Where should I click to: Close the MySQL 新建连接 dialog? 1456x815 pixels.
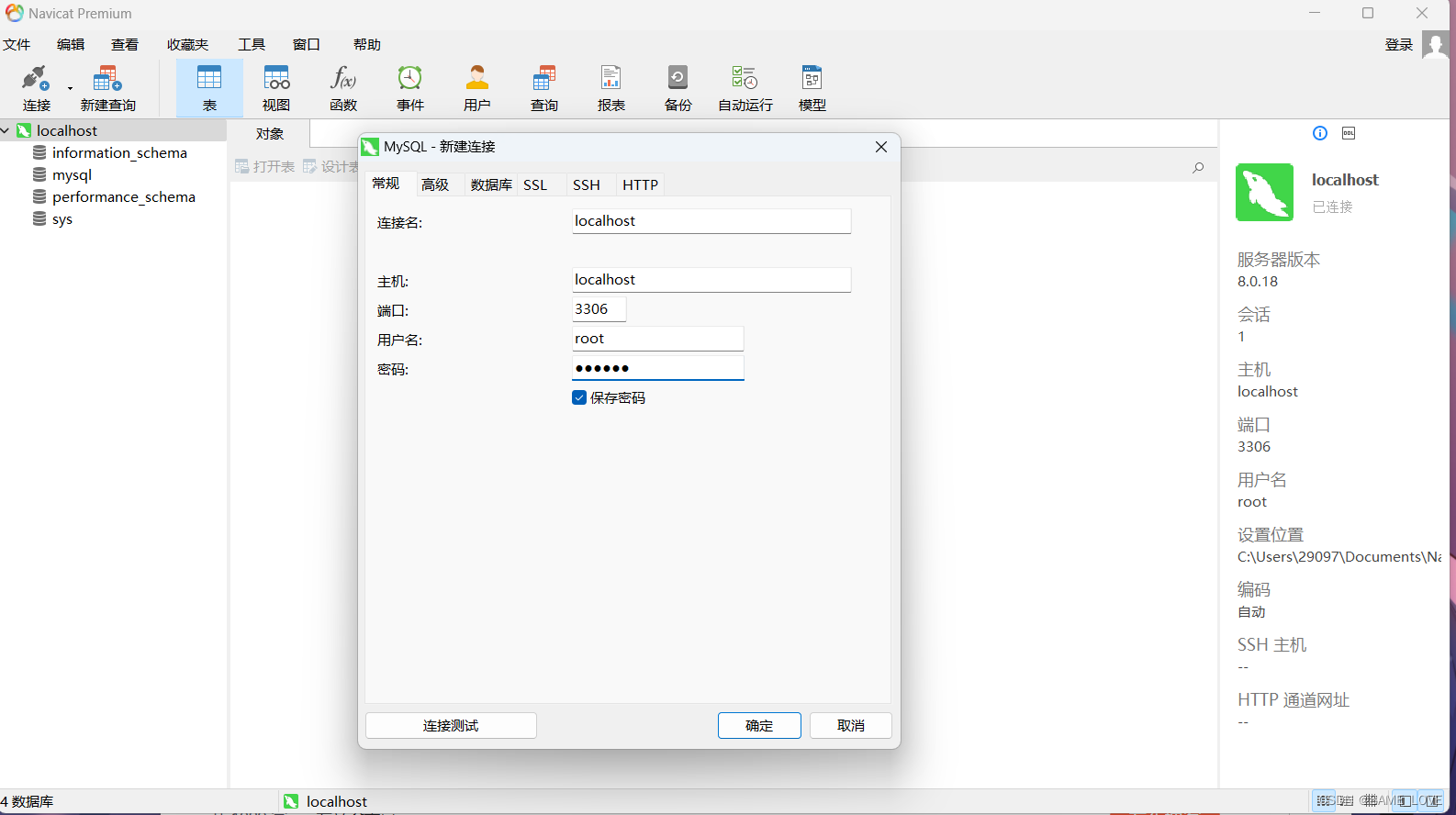pos(881,147)
